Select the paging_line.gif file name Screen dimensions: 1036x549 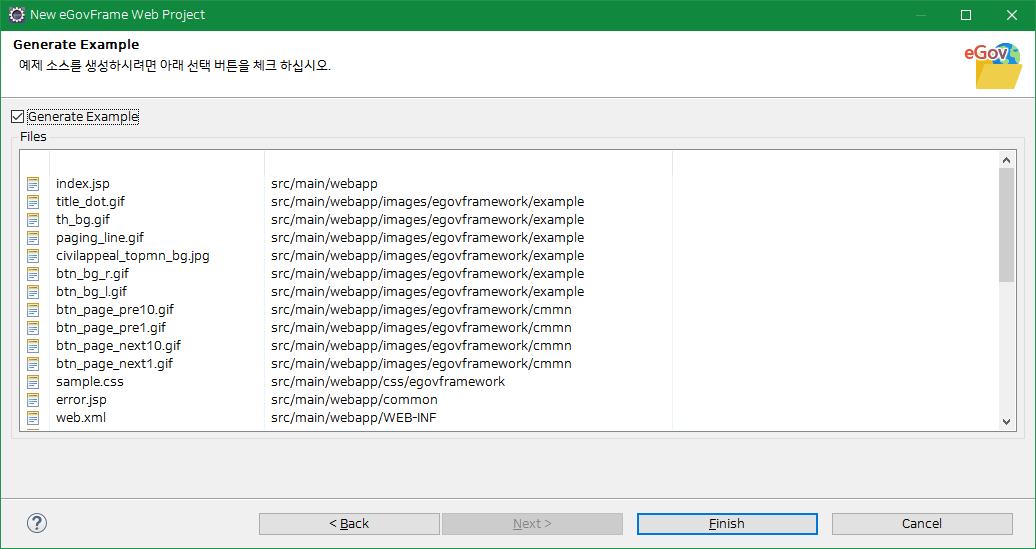click(100, 237)
